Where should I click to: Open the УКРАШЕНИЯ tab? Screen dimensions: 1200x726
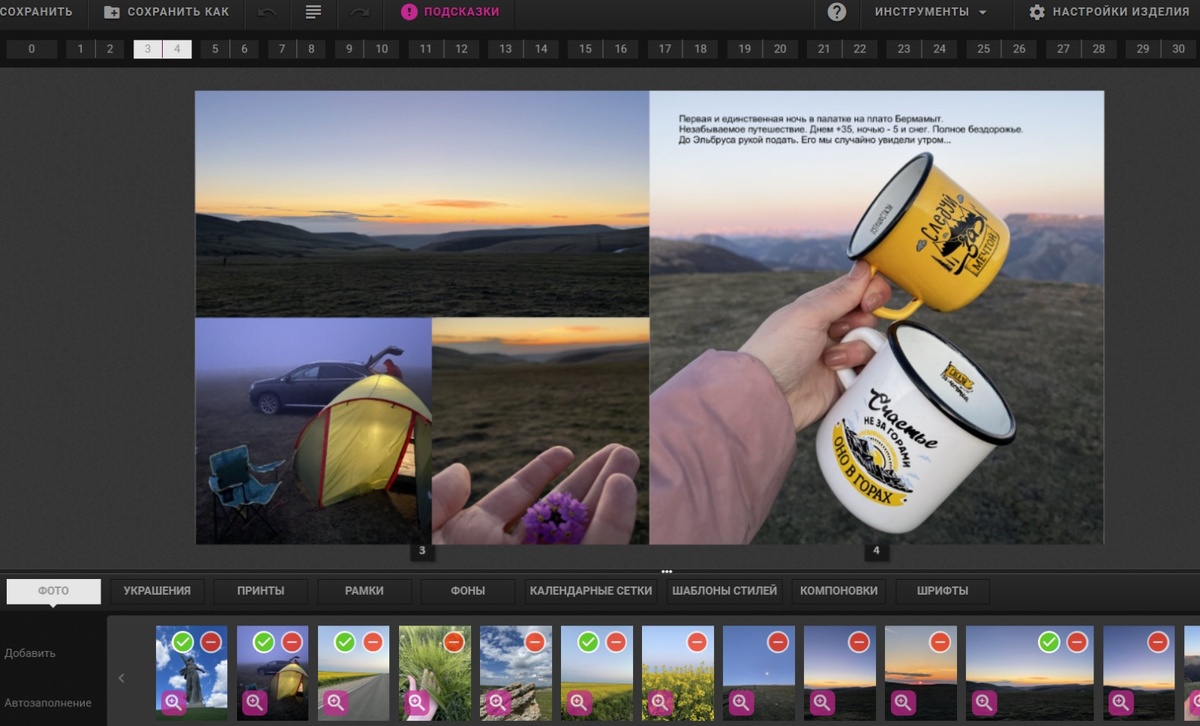[x=157, y=591]
